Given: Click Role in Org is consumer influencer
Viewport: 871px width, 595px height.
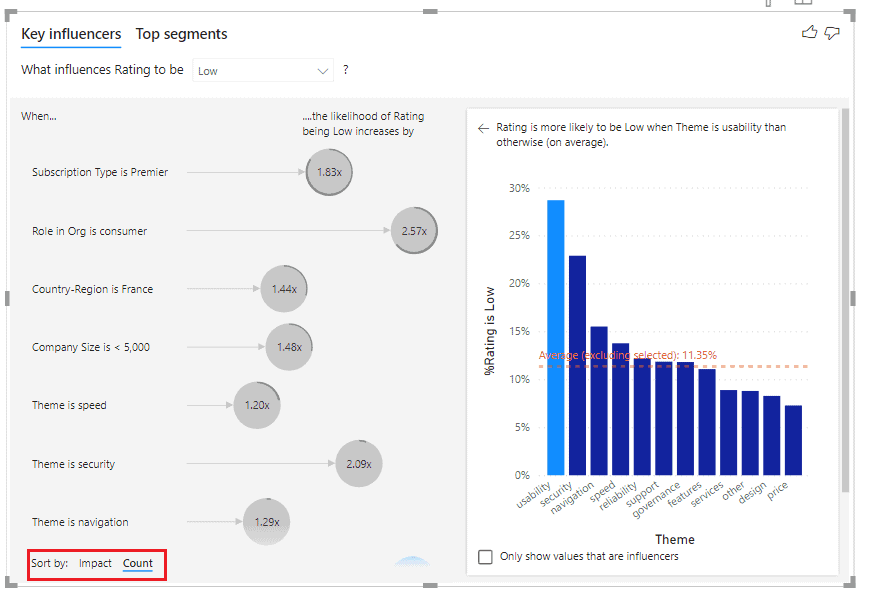Looking at the screenshot, I should point(414,230).
